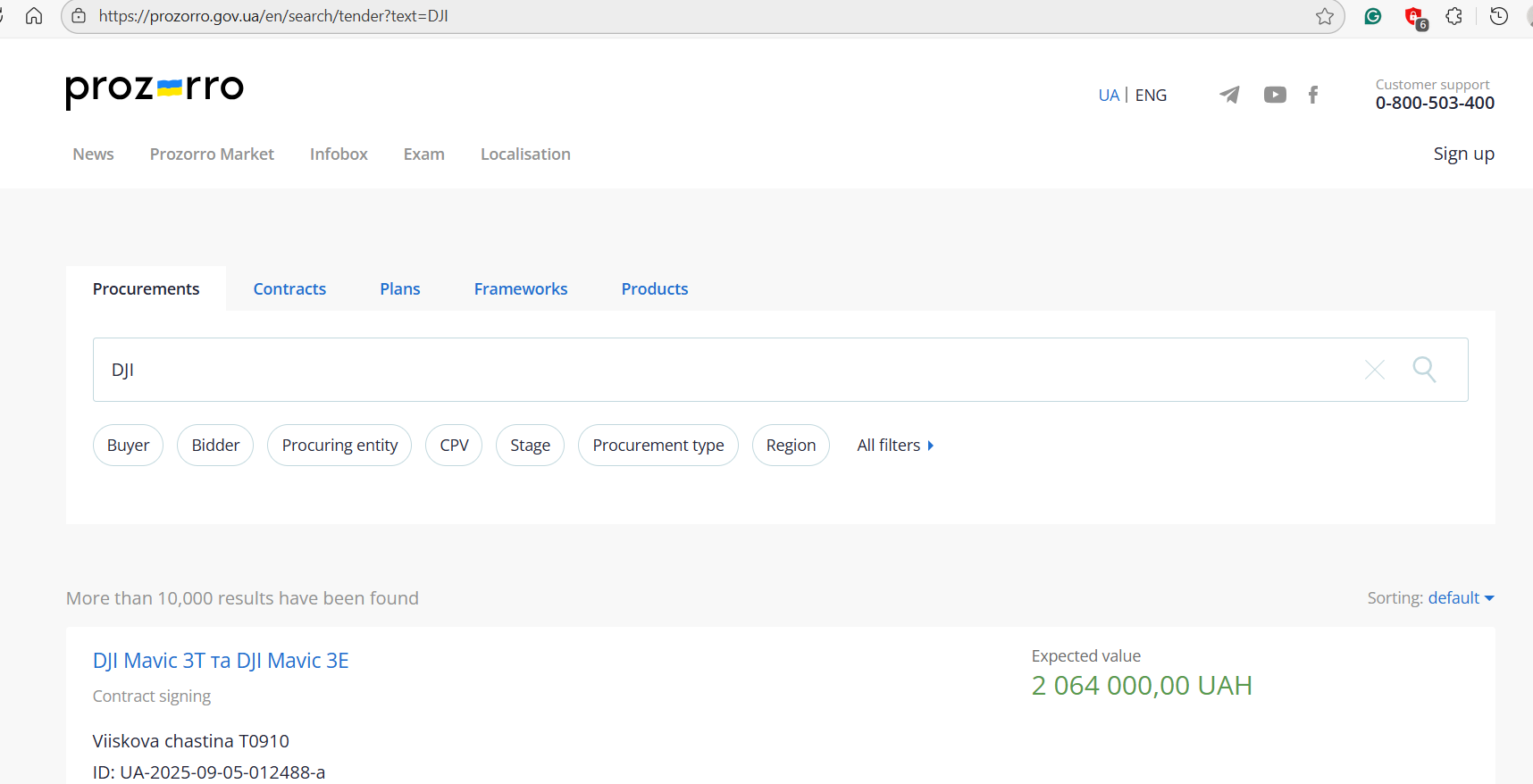Run search with magnifier icon

(x=1424, y=369)
